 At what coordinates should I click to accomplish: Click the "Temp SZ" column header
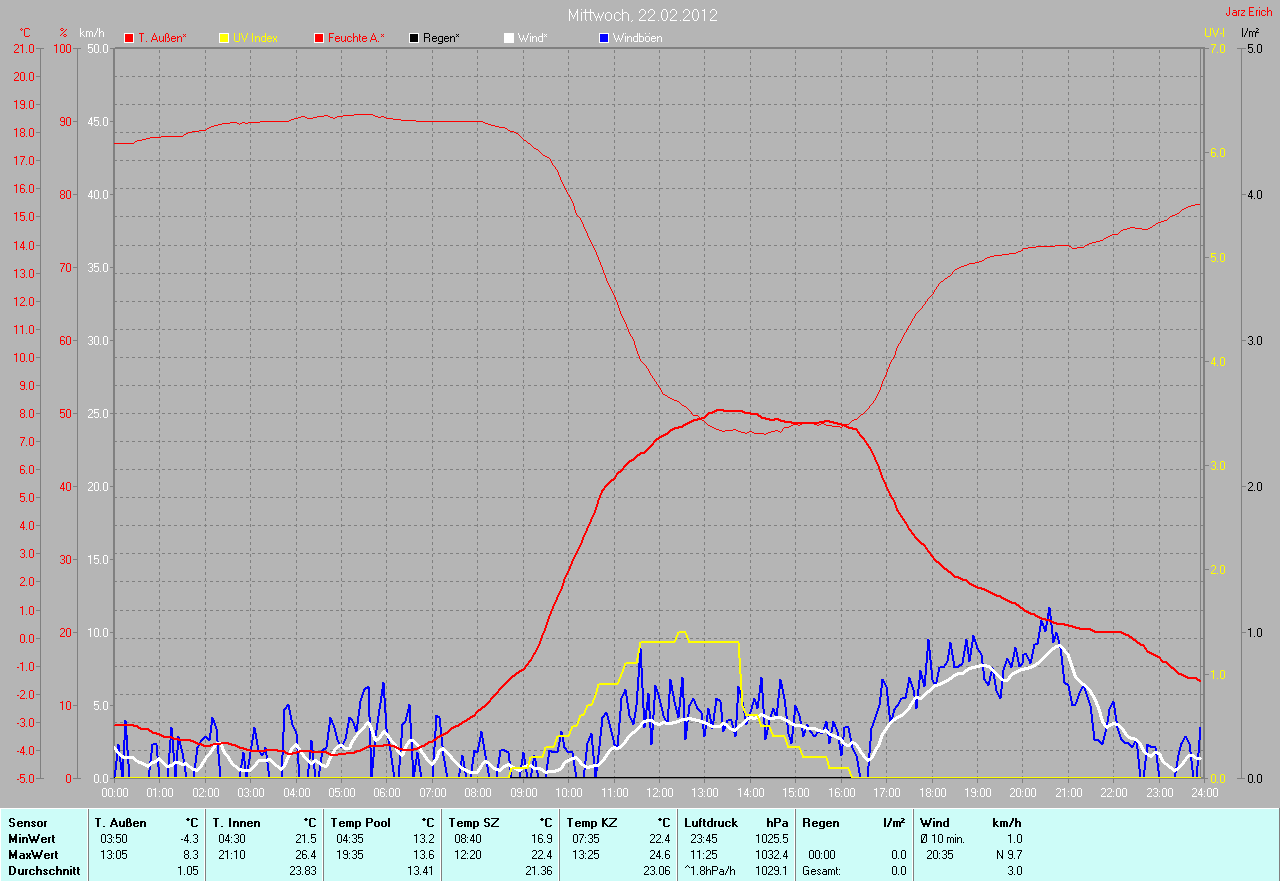474,823
